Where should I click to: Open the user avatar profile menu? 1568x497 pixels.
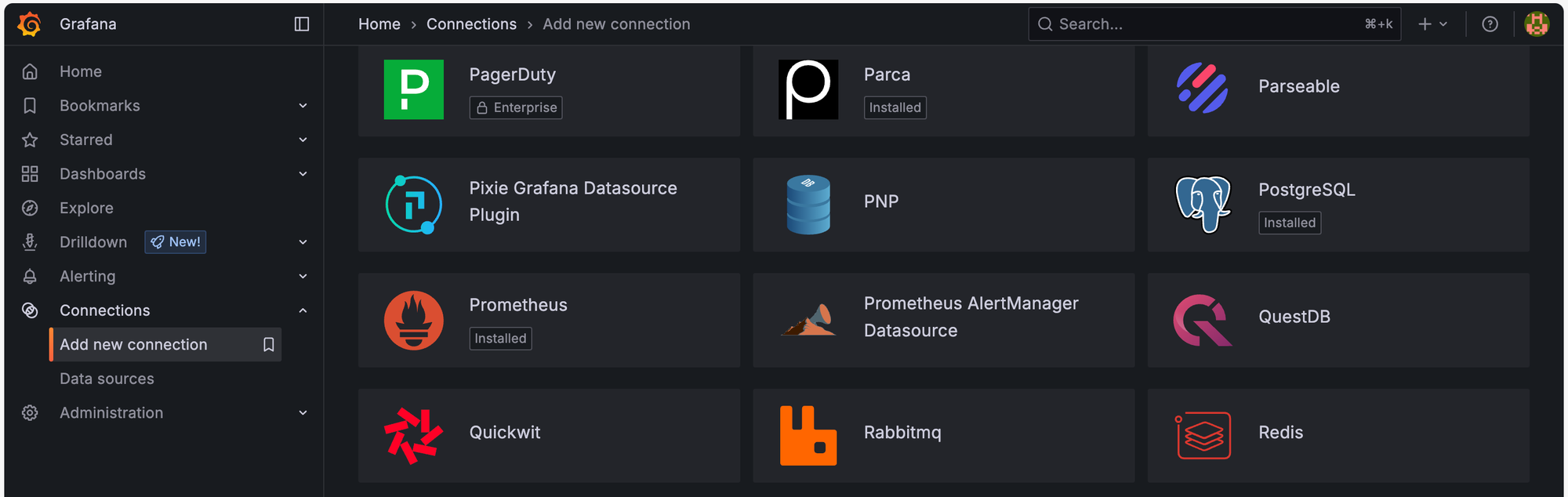click(1537, 24)
